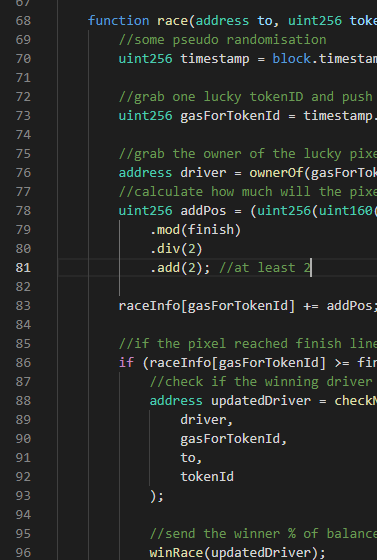Click the '.add(2);' call
Viewport: 377px width, 560px height.
[x=180, y=268]
